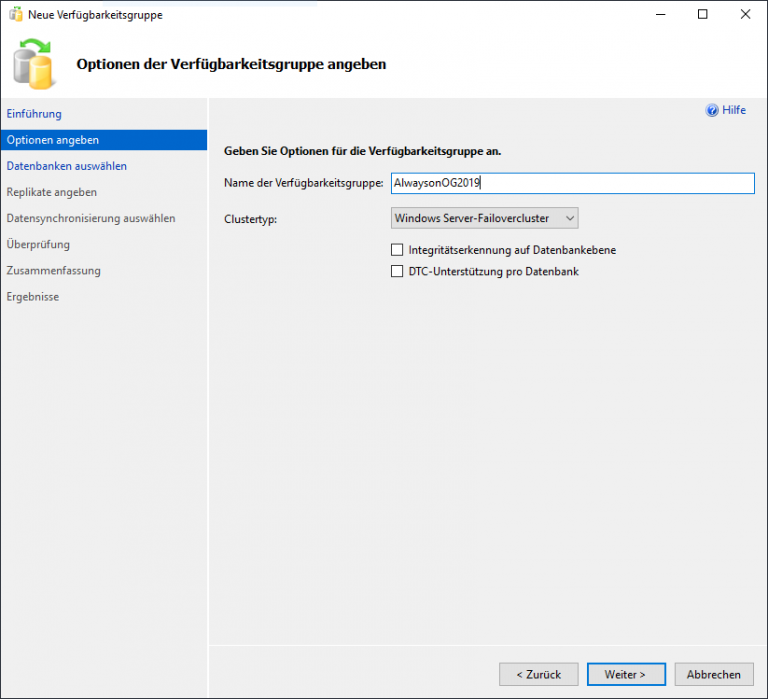The width and height of the screenshot is (768, 699).
Task: Click the heading Optionen der Verfügbarkeitsgruppe angeben
Action: click(231, 64)
